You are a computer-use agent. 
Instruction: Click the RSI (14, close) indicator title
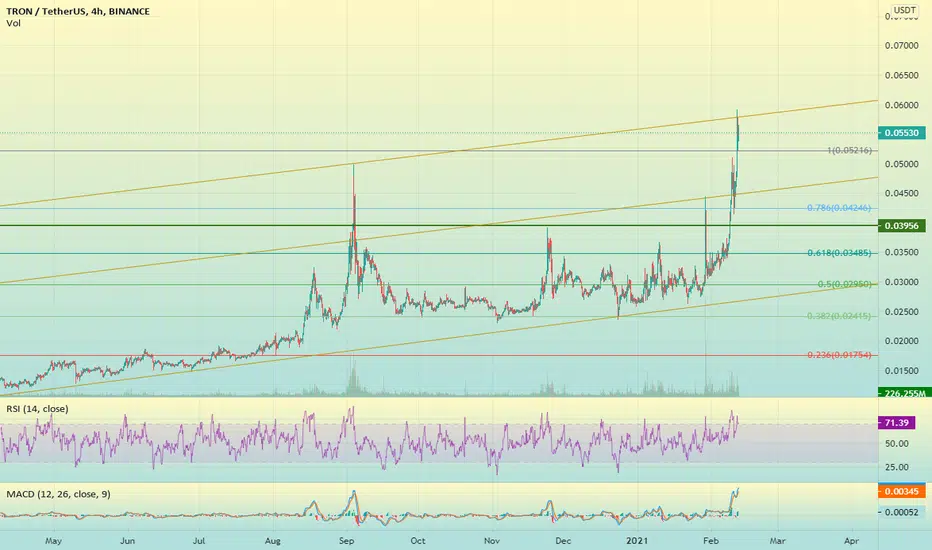[37, 409]
